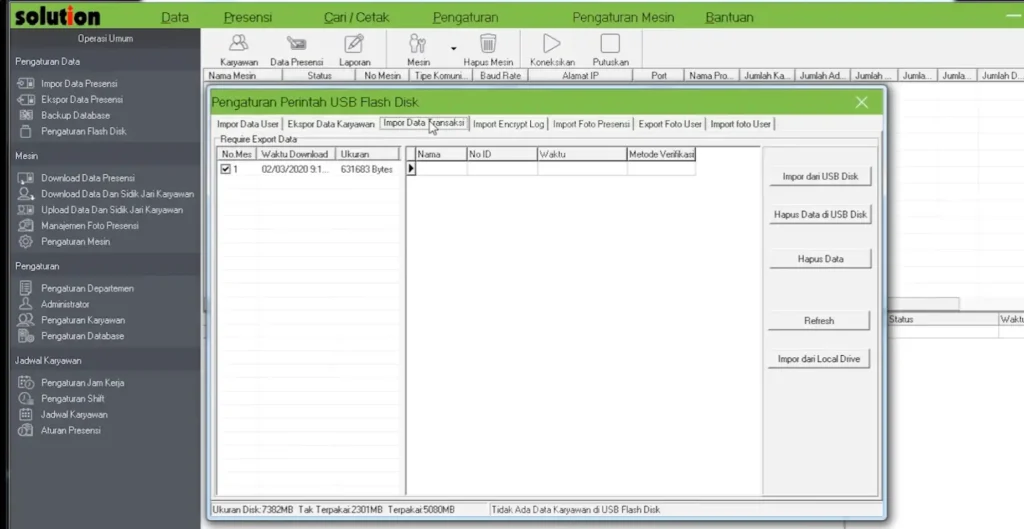
Task: Open the Cari / Cetak menu
Action: point(357,17)
